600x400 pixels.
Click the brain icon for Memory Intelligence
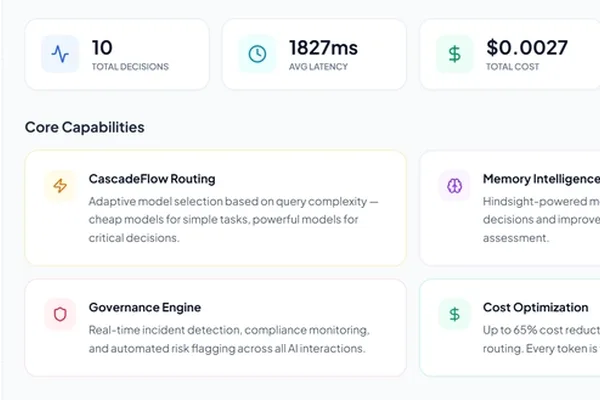454,186
